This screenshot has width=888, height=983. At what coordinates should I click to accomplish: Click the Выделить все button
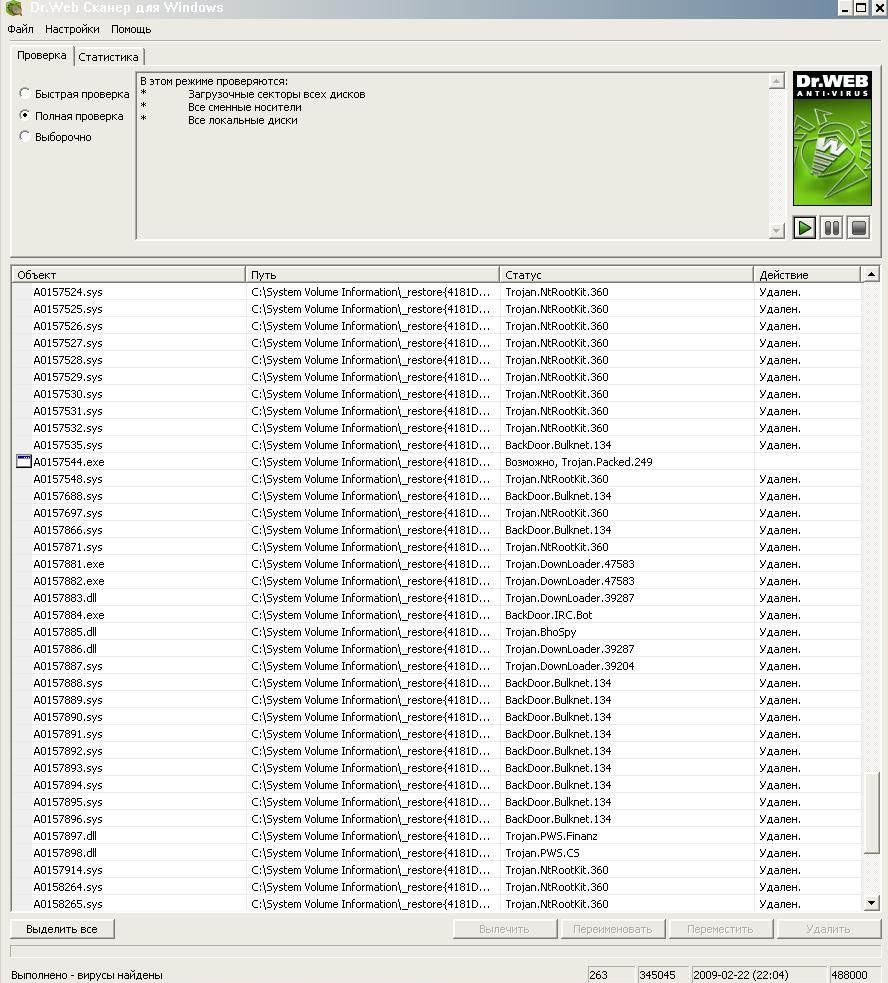click(62, 929)
